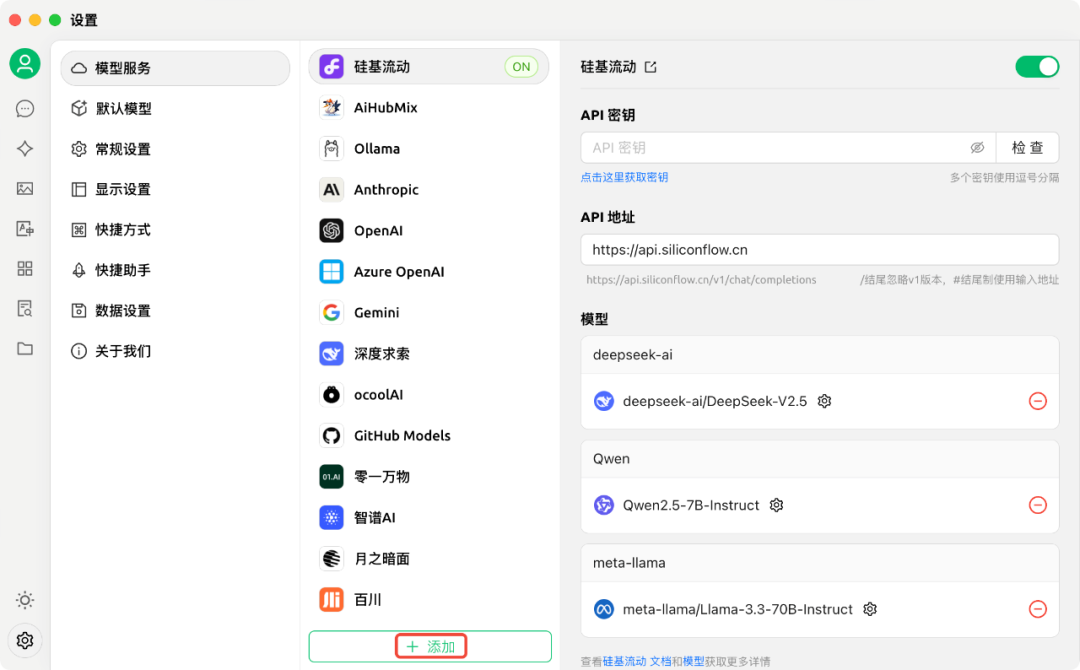Select 显示设置 in the settings menu
1080x670 pixels.
tap(122, 190)
